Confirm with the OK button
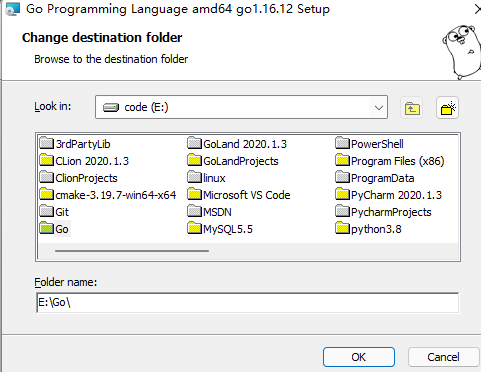 click(359, 357)
